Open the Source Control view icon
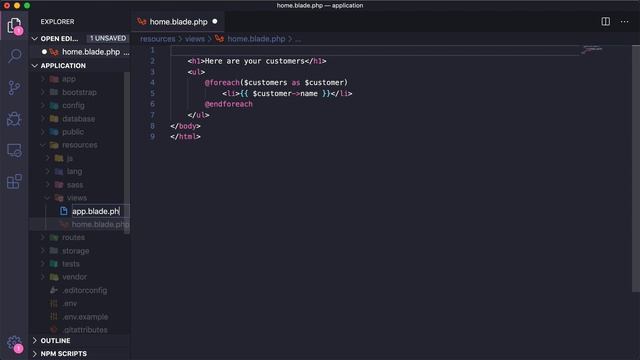 point(14,88)
